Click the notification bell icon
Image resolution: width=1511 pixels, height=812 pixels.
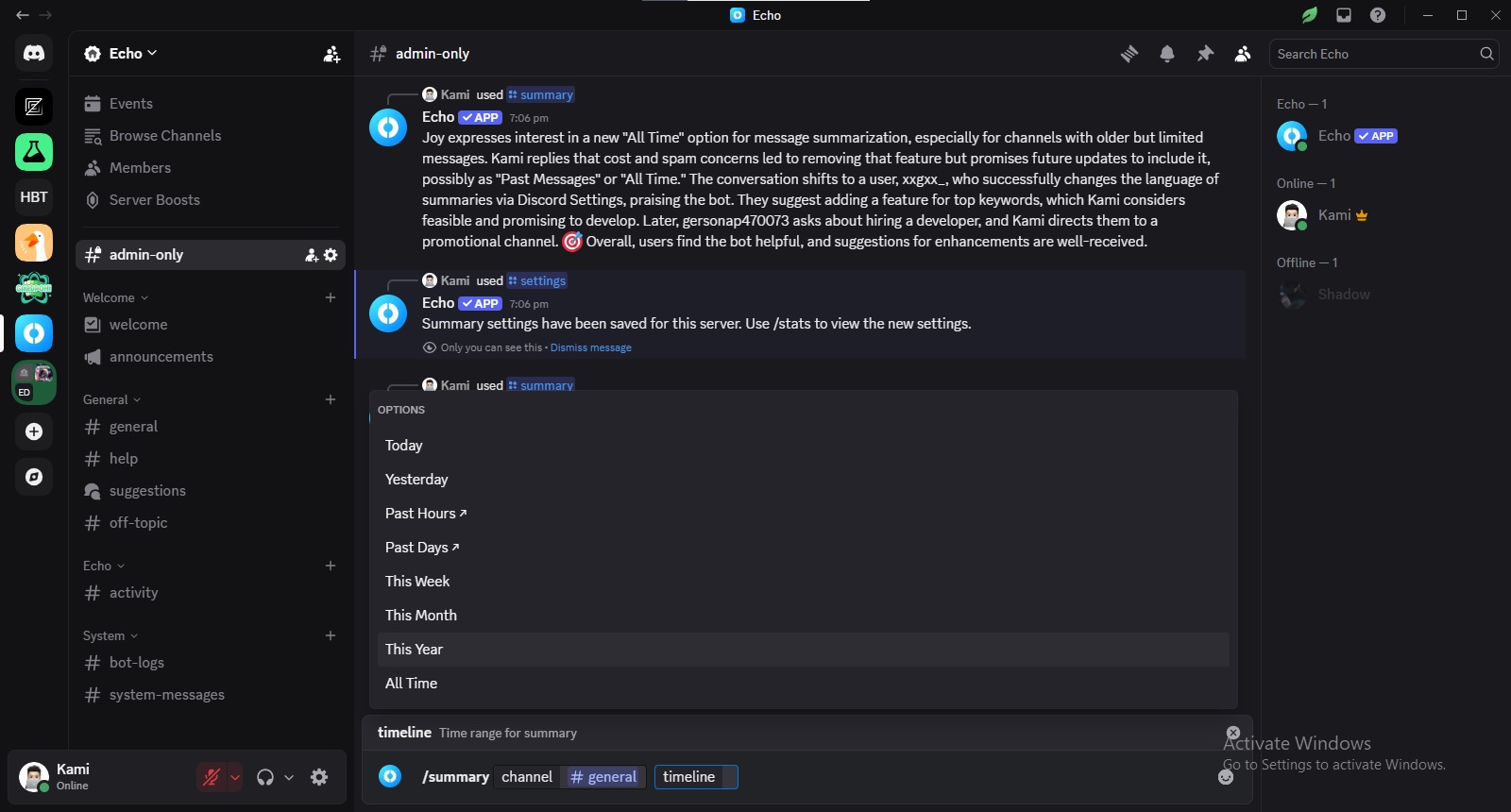(1167, 54)
